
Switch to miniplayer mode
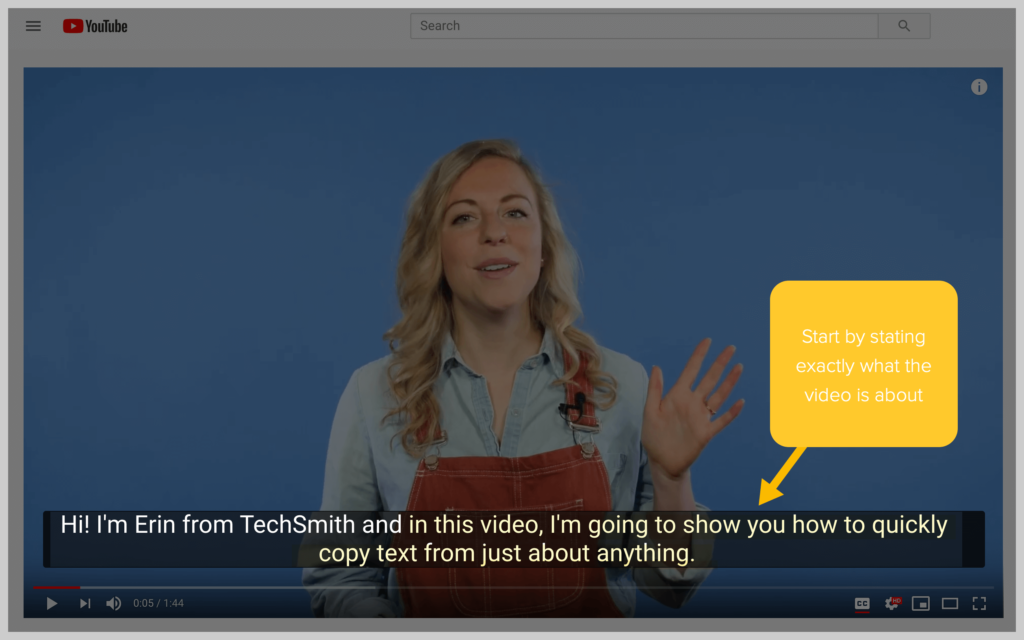click(x=921, y=603)
